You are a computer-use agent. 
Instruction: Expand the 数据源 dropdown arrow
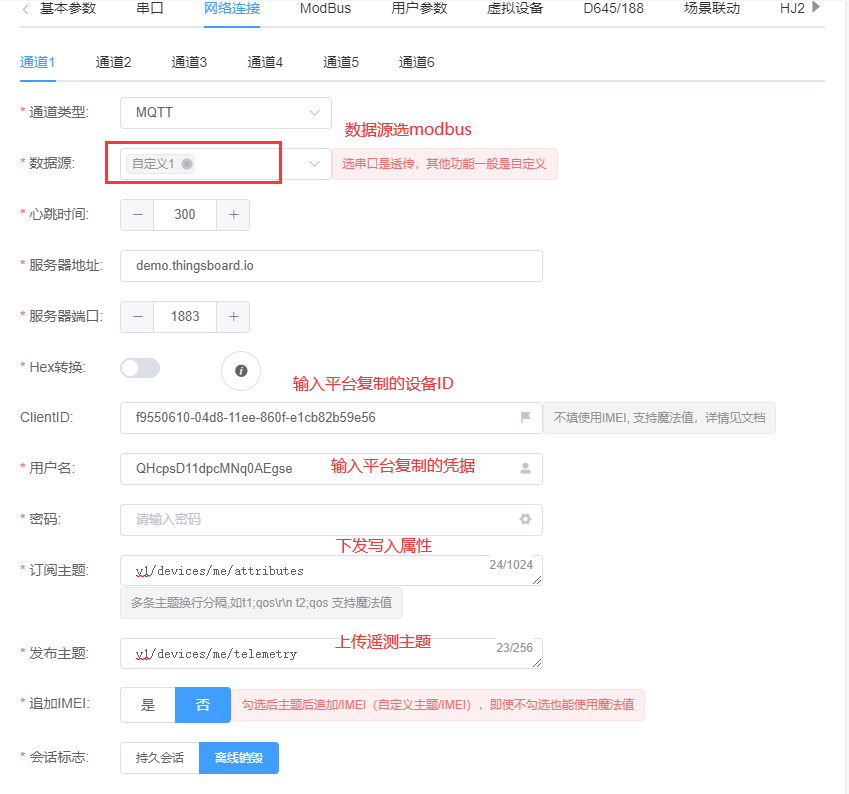pyautogui.click(x=315, y=164)
